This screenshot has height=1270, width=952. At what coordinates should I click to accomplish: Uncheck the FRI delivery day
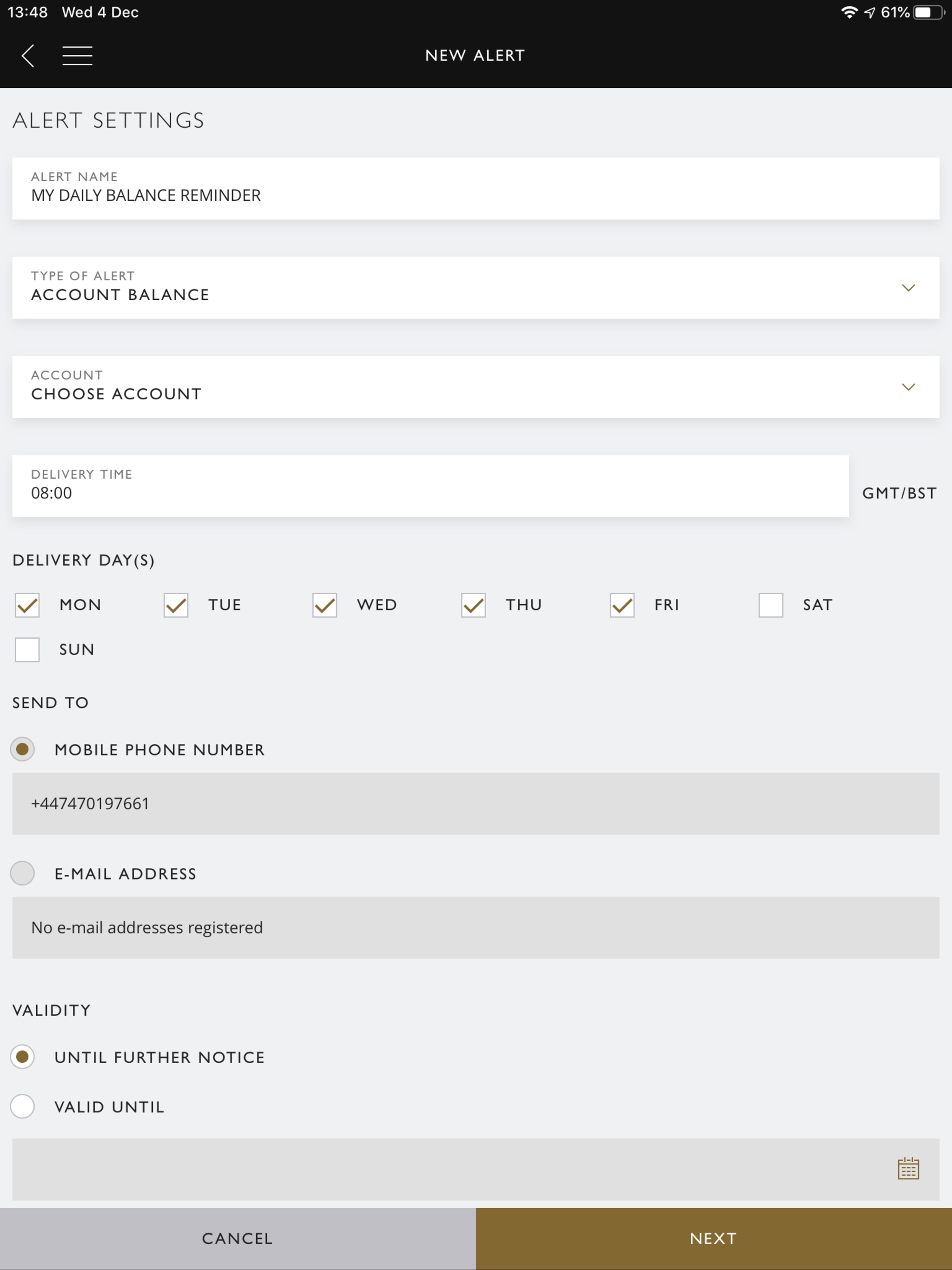[622, 605]
